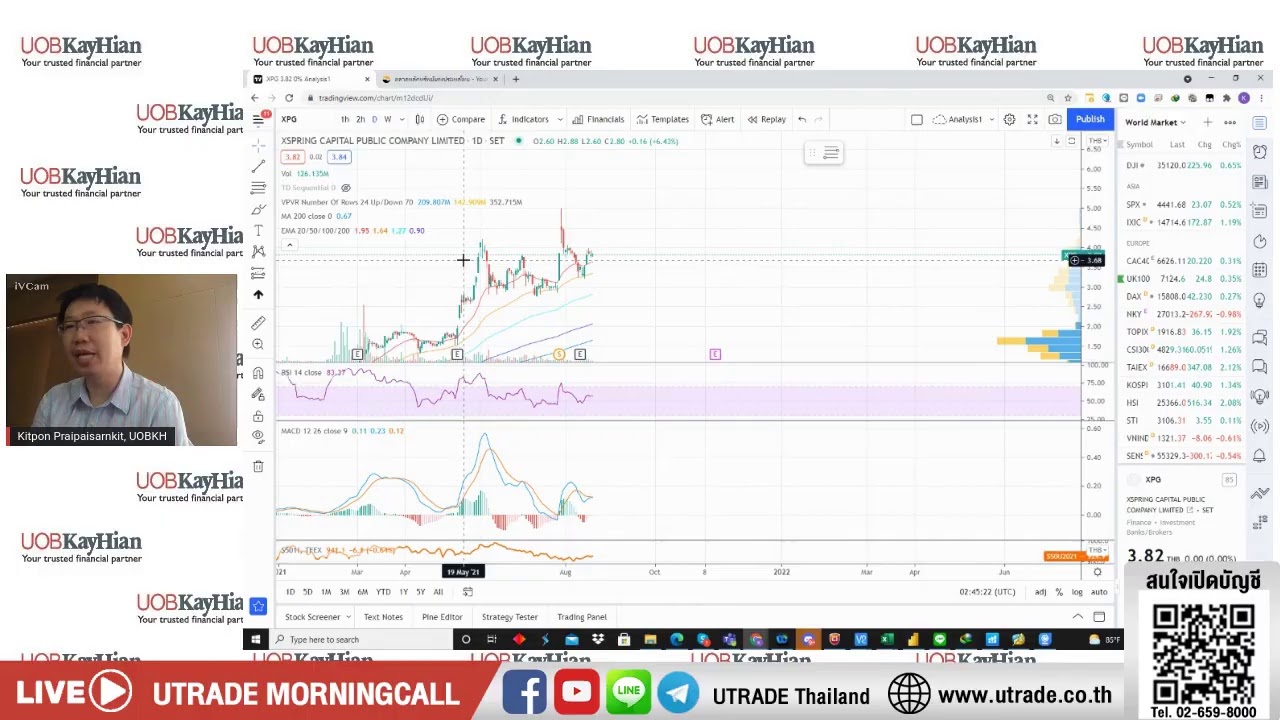This screenshot has width=1280, height=720.
Task: Undo the last chart action
Action: 802,119
